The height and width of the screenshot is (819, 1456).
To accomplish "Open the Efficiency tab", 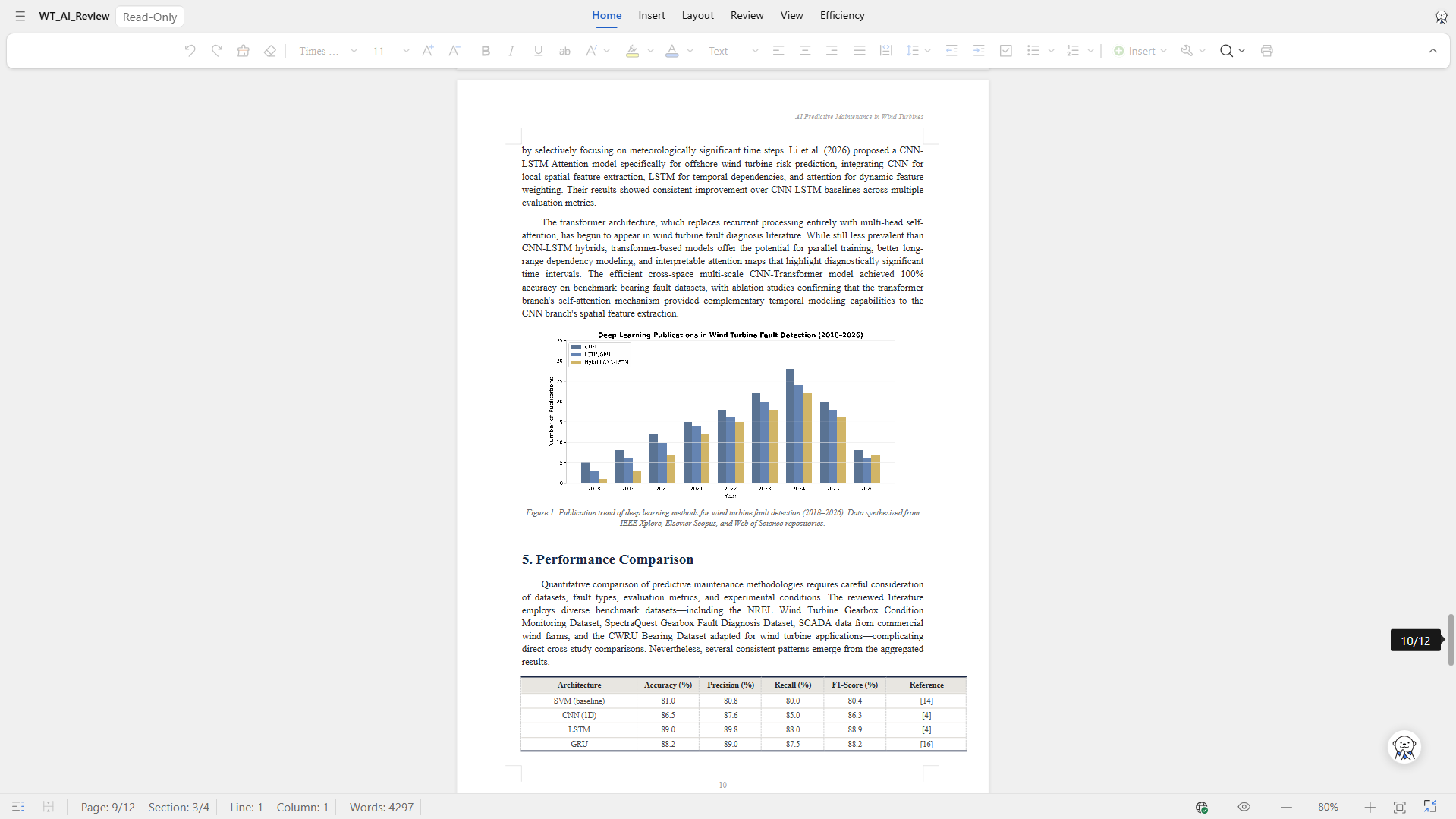I will (842, 15).
